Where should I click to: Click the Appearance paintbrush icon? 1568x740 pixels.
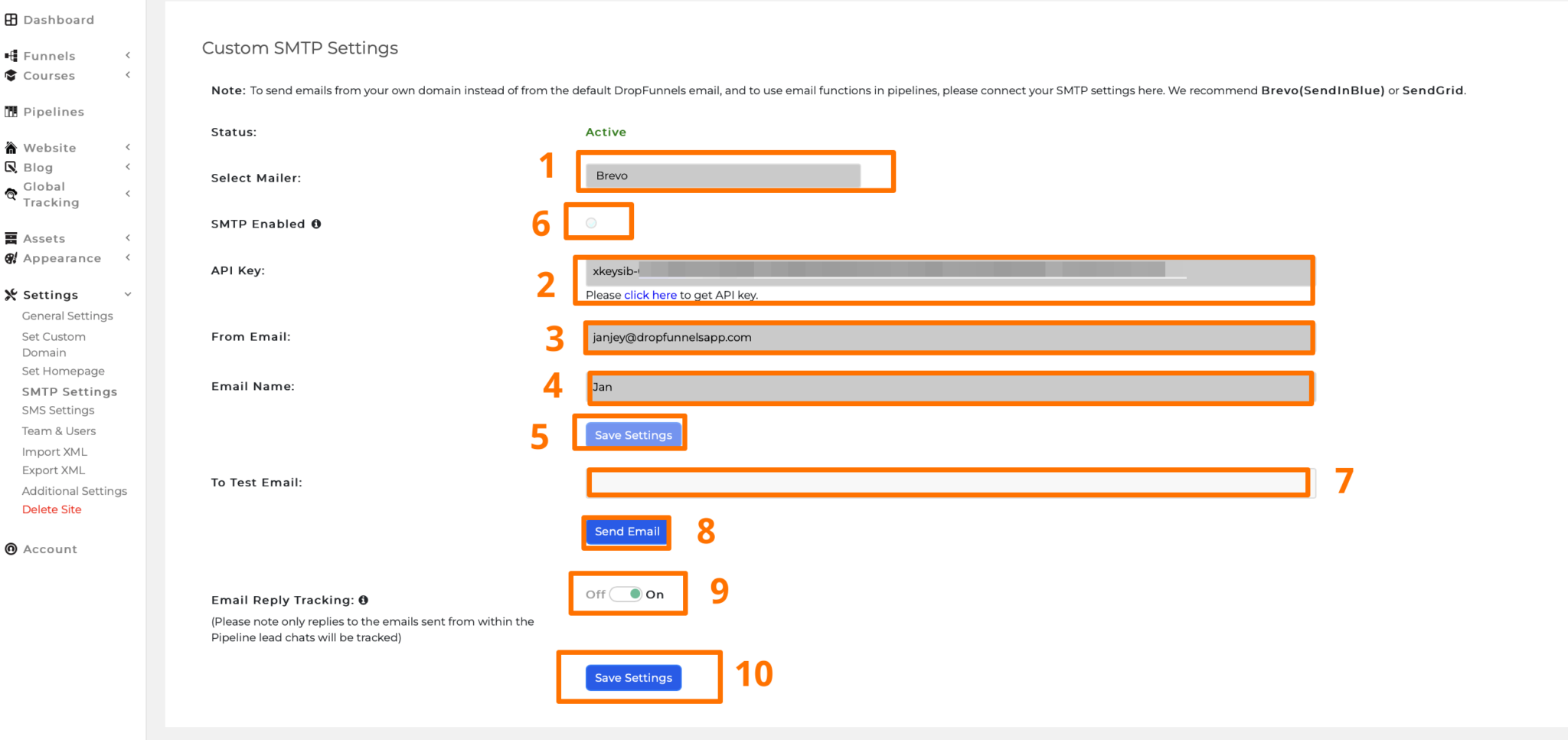[x=11, y=258]
